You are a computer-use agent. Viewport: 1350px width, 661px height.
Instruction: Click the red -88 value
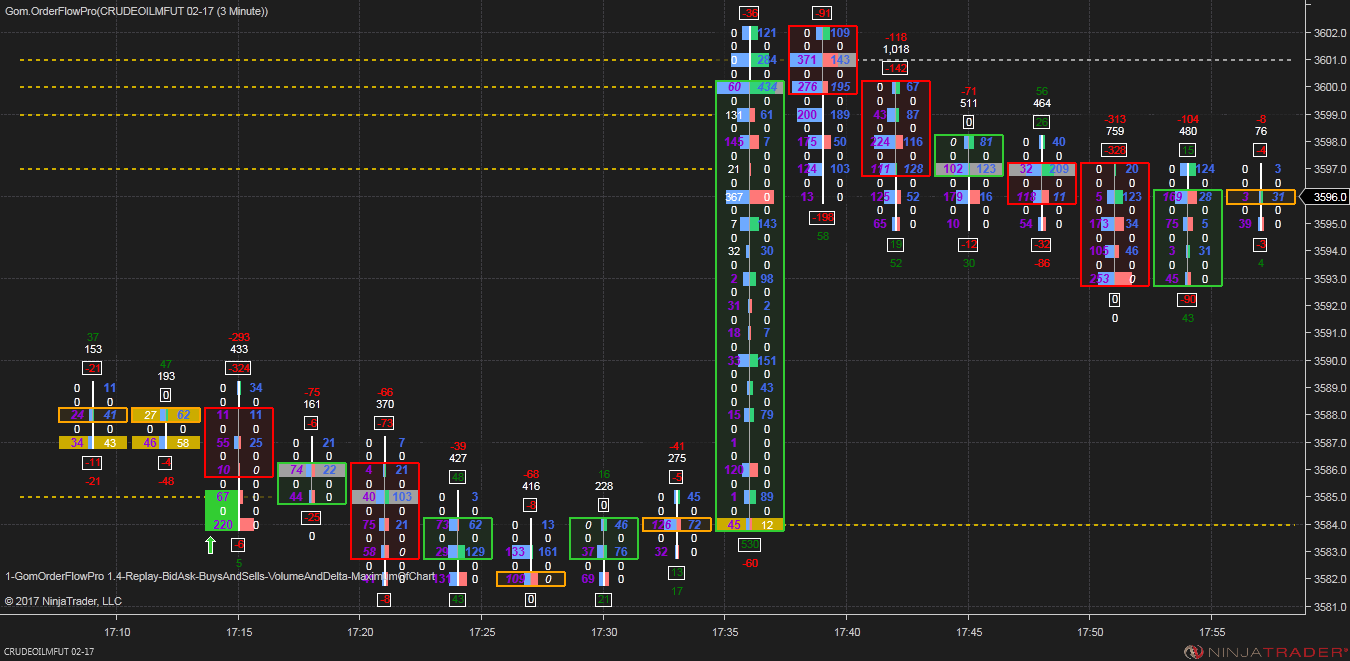click(x=1042, y=264)
